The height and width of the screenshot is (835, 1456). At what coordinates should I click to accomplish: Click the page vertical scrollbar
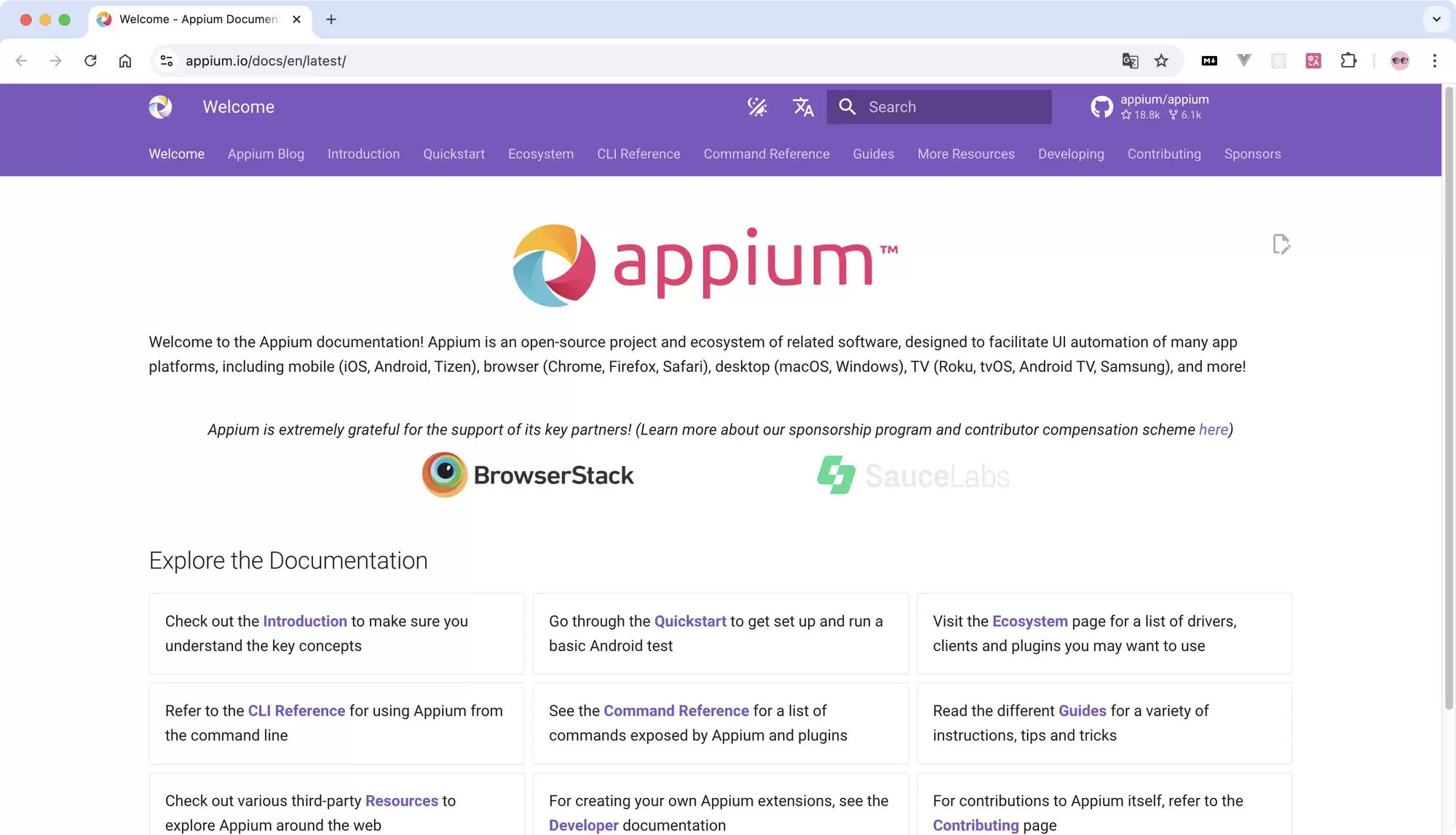tap(1449, 397)
